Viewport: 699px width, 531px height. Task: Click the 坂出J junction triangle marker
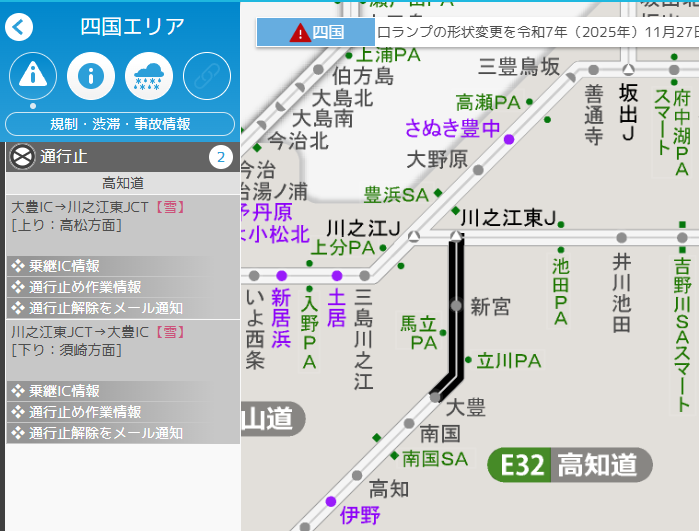[629, 69]
